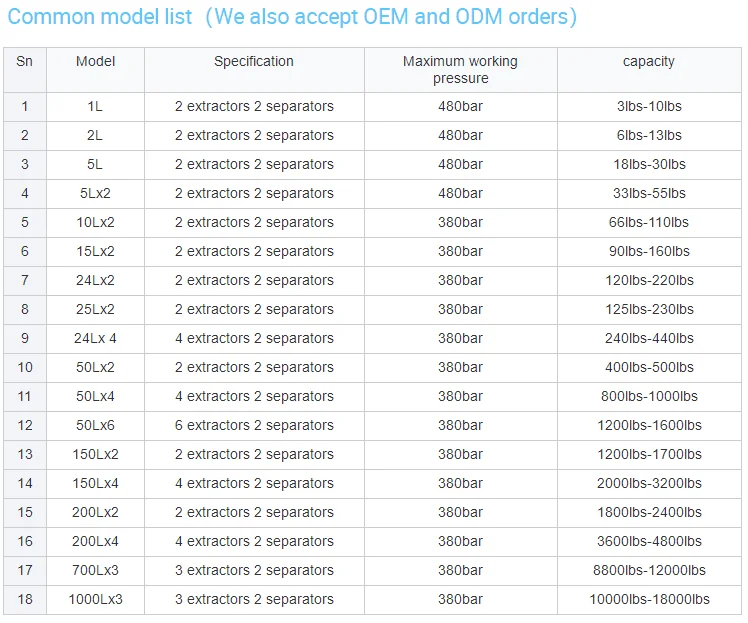The width and height of the screenshot is (748, 623).
Task: Click the 66lbs-110lbs capacity cell
Action: [649, 222]
